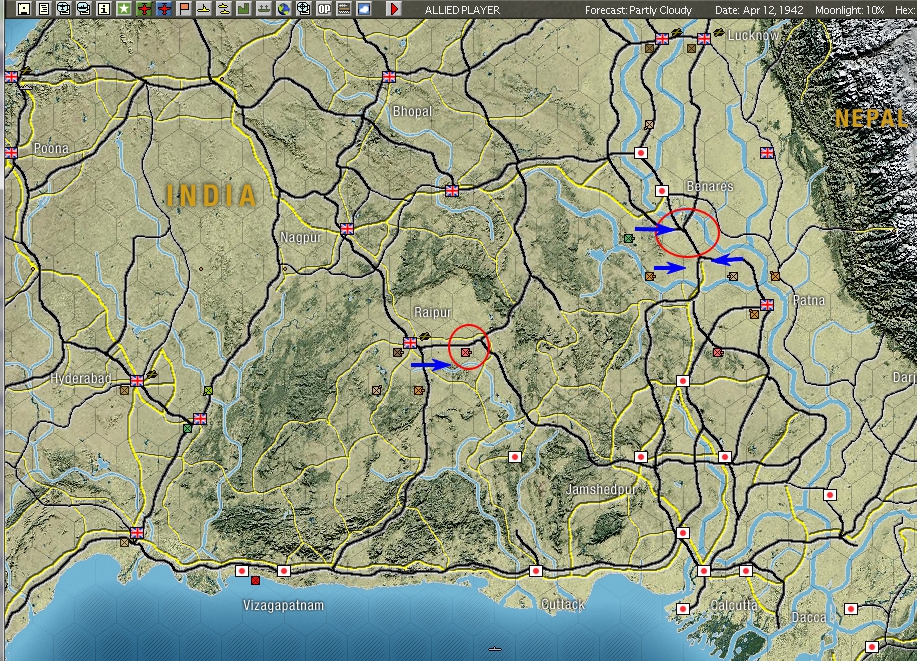Open the save game disk icon
The width and height of the screenshot is (917, 661).
[24, 9]
